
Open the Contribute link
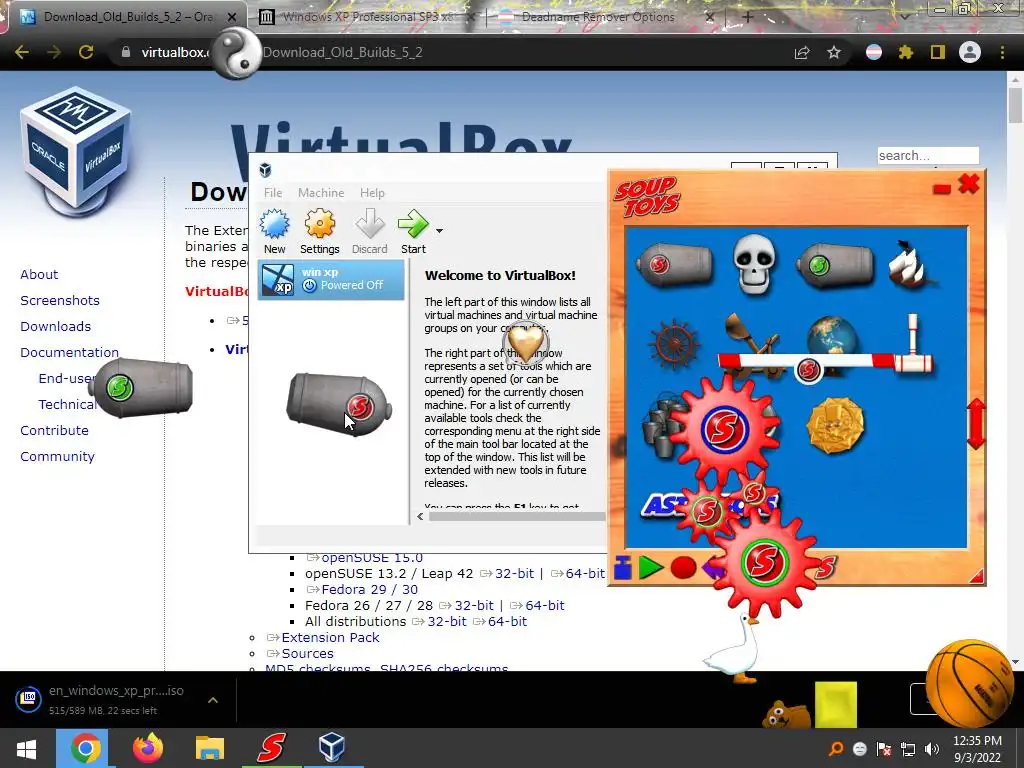click(x=54, y=430)
